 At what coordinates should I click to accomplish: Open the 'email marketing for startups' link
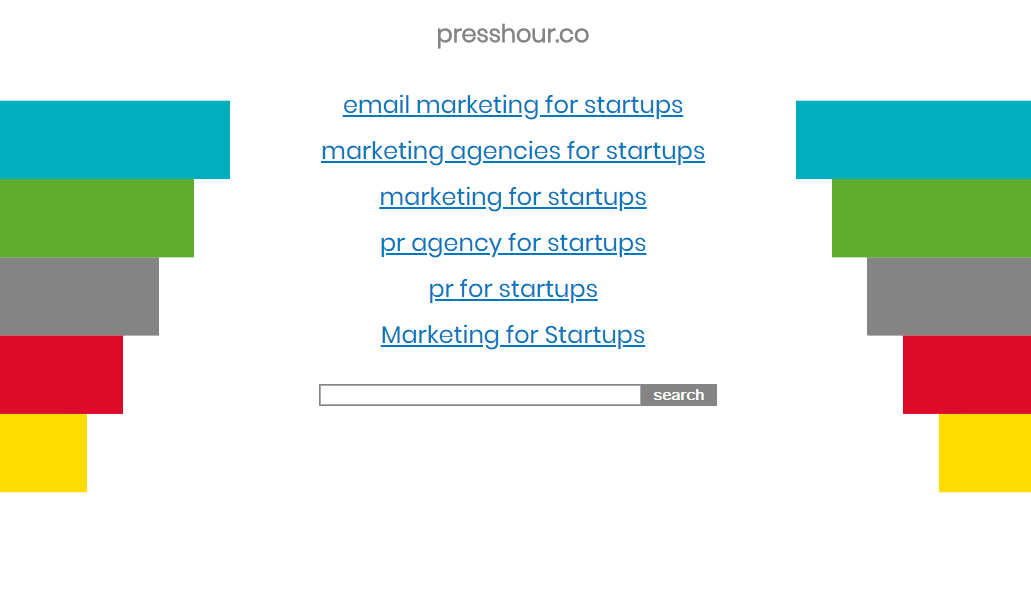click(512, 105)
